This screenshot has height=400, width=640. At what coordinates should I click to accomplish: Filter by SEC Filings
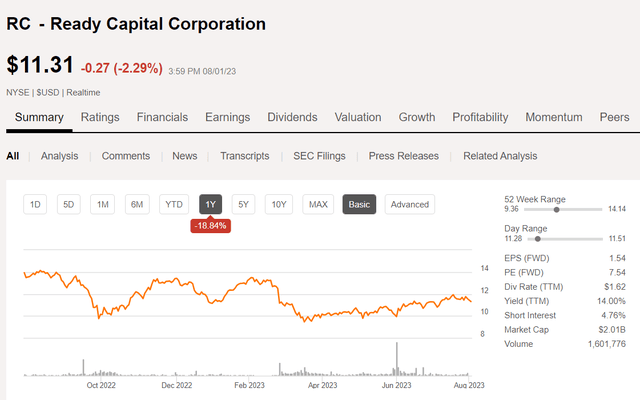[x=318, y=156]
